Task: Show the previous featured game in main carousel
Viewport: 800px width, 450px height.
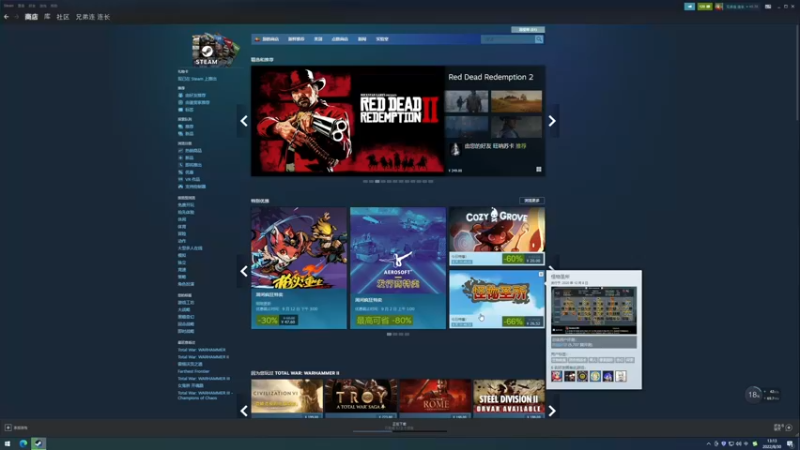Action: (244, 121)
